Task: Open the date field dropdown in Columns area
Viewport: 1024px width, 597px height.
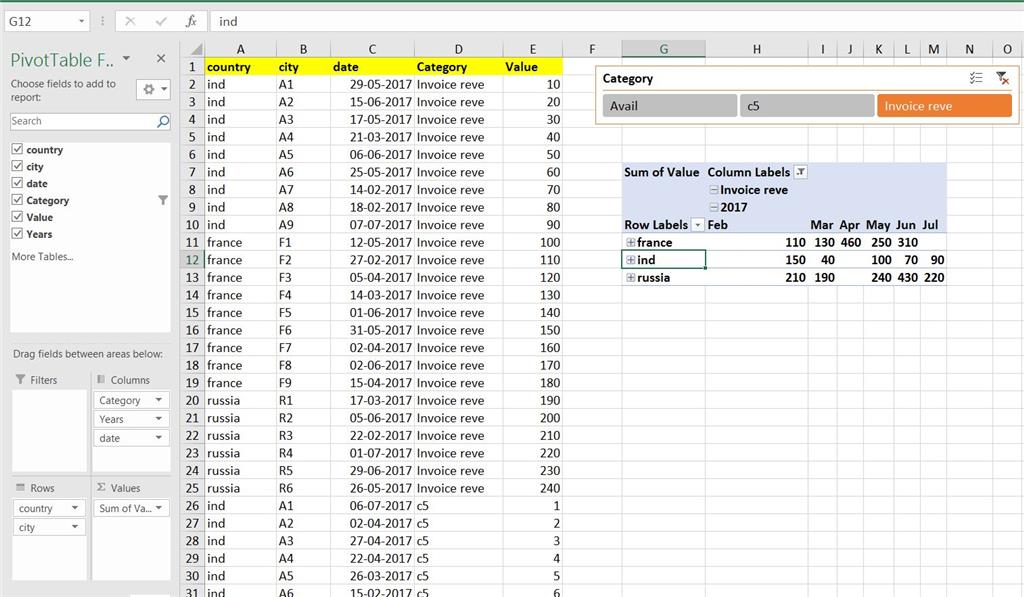Action: point(159,438)
